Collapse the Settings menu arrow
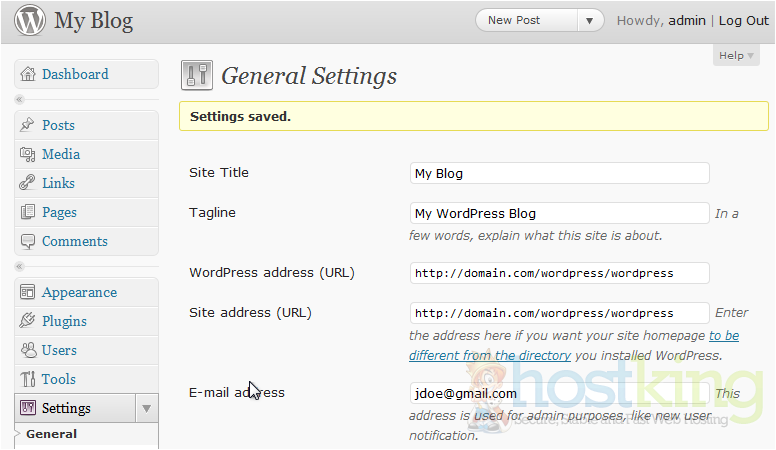Image resolution: width=776 pixels, height=450 pixels. click(x=146, y=408)
